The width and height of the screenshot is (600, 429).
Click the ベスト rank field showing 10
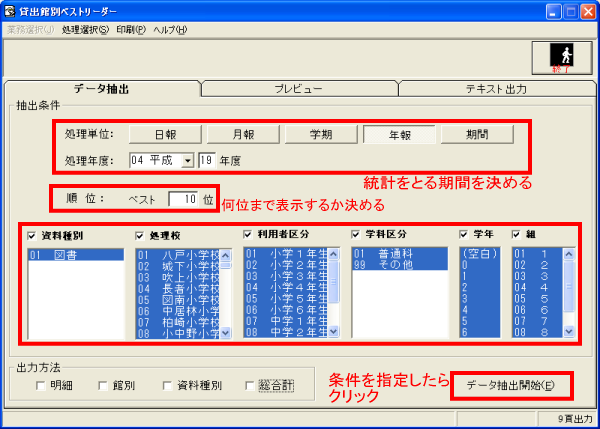click(184, 199)
